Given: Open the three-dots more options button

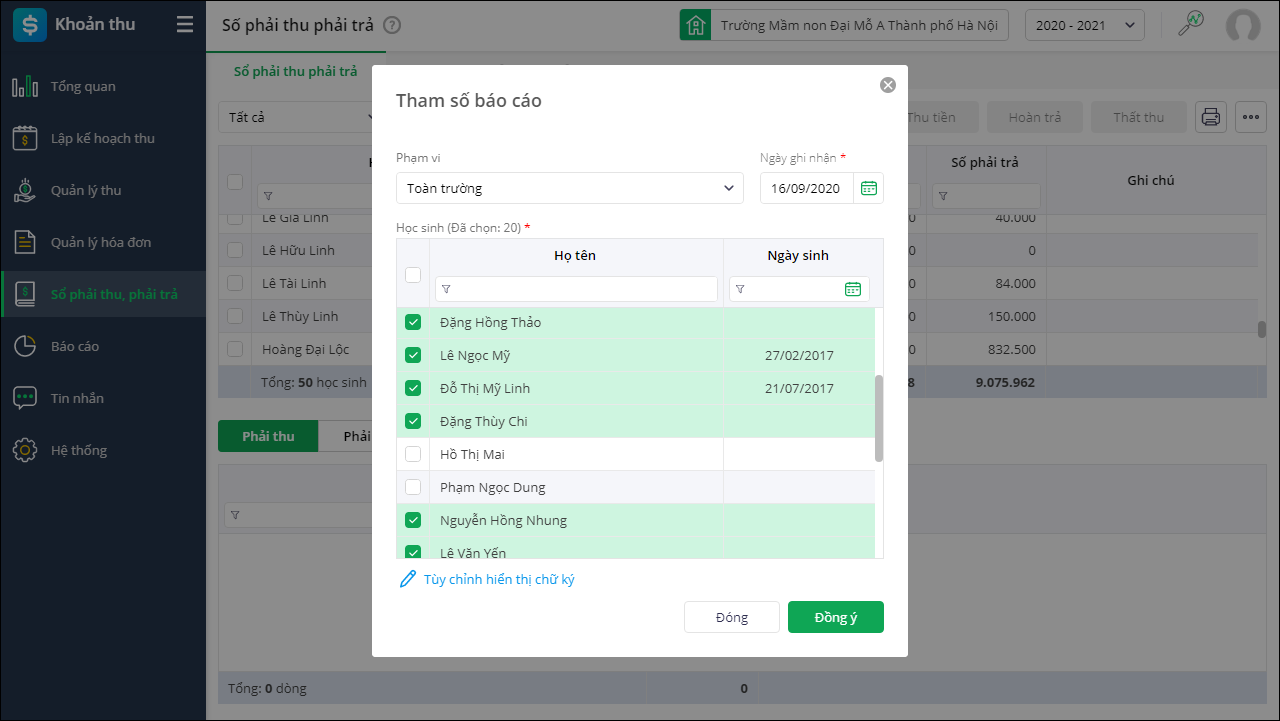Looking at the screenshot, I should coord(1251,117).
